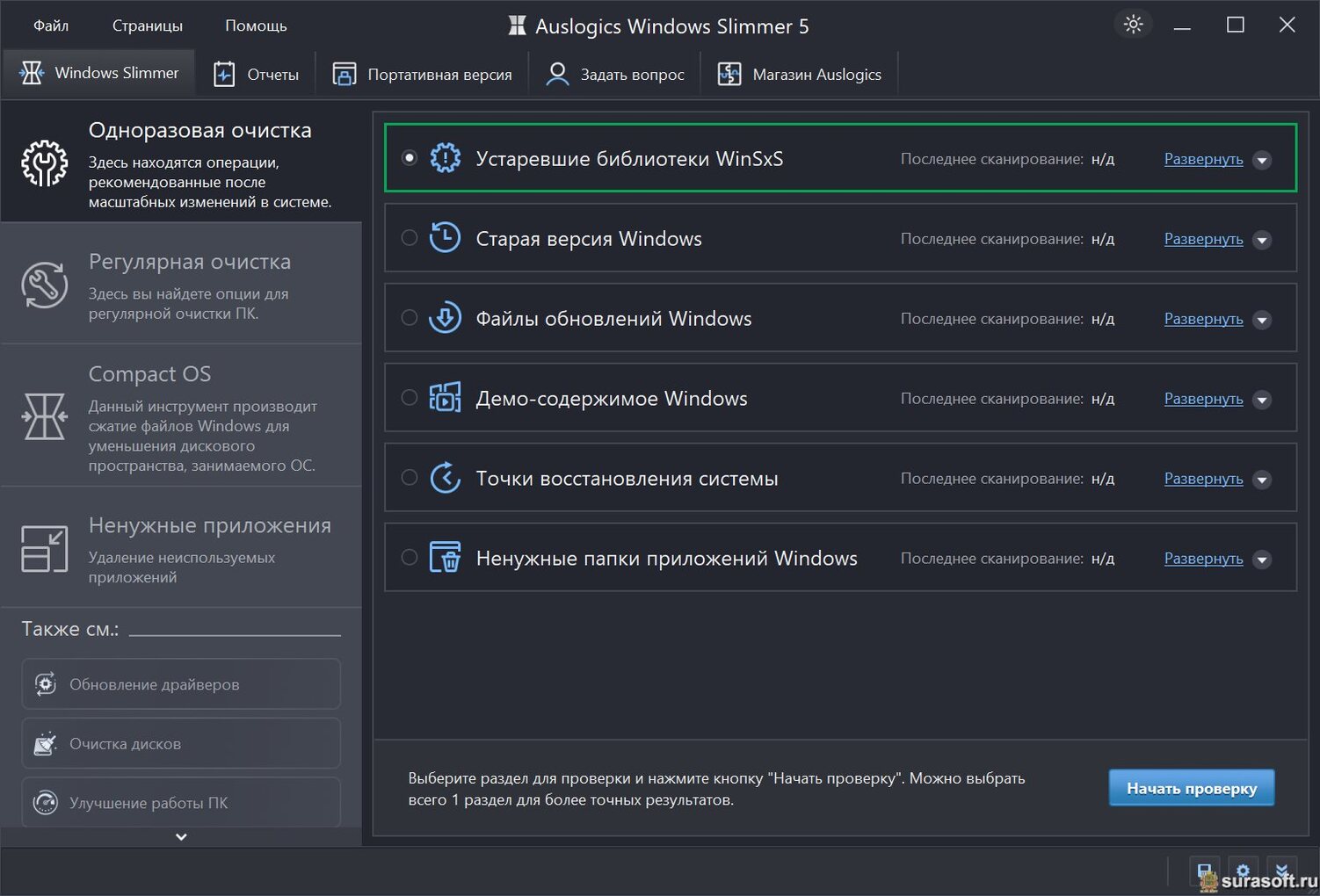The height and width of the screenshot is (896, 1320).
Task: Select the Ненужные папки приложений Windows radio button
Action: (410, 558)
